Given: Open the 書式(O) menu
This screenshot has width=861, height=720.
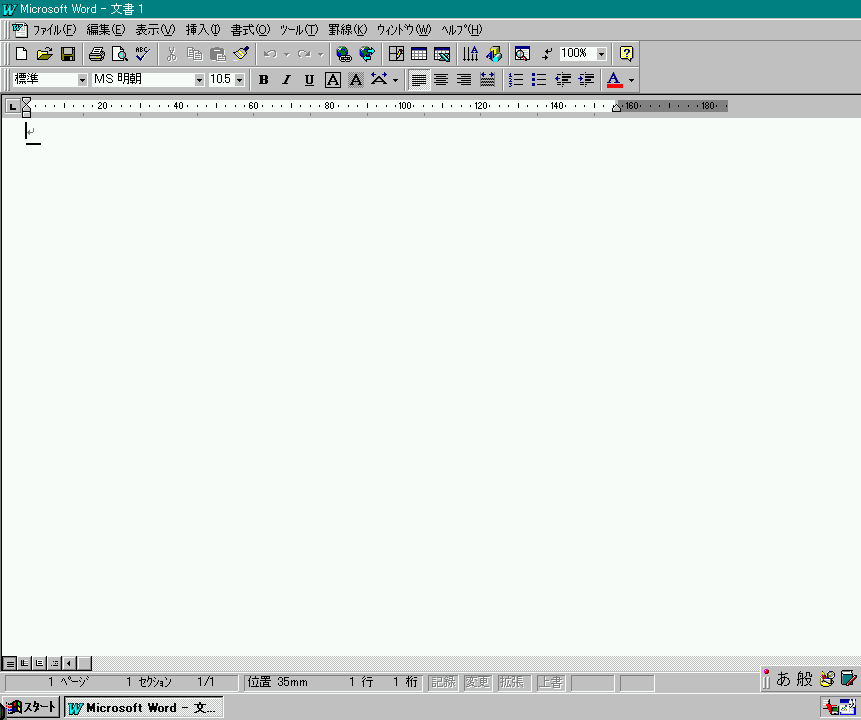Looking at the screenshot, I should [250, 30].
